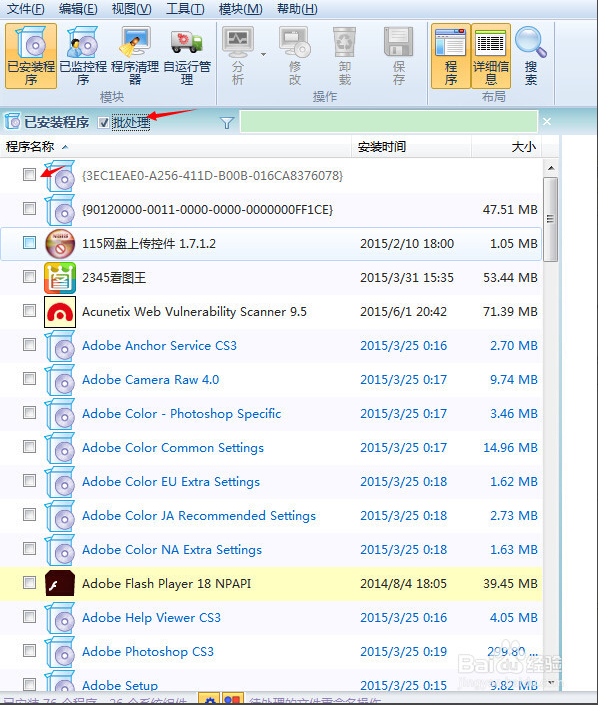Open the 编辑(E) menu

[x=78, y=9]
